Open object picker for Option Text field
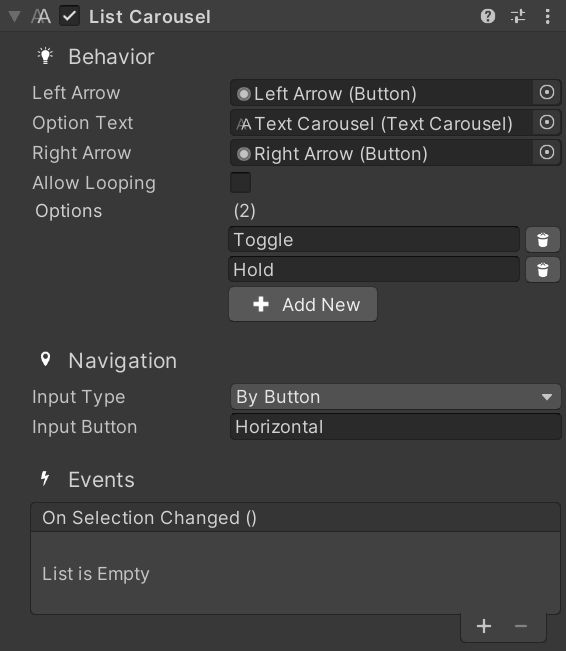The image size is (566, 651). (547, 122)
